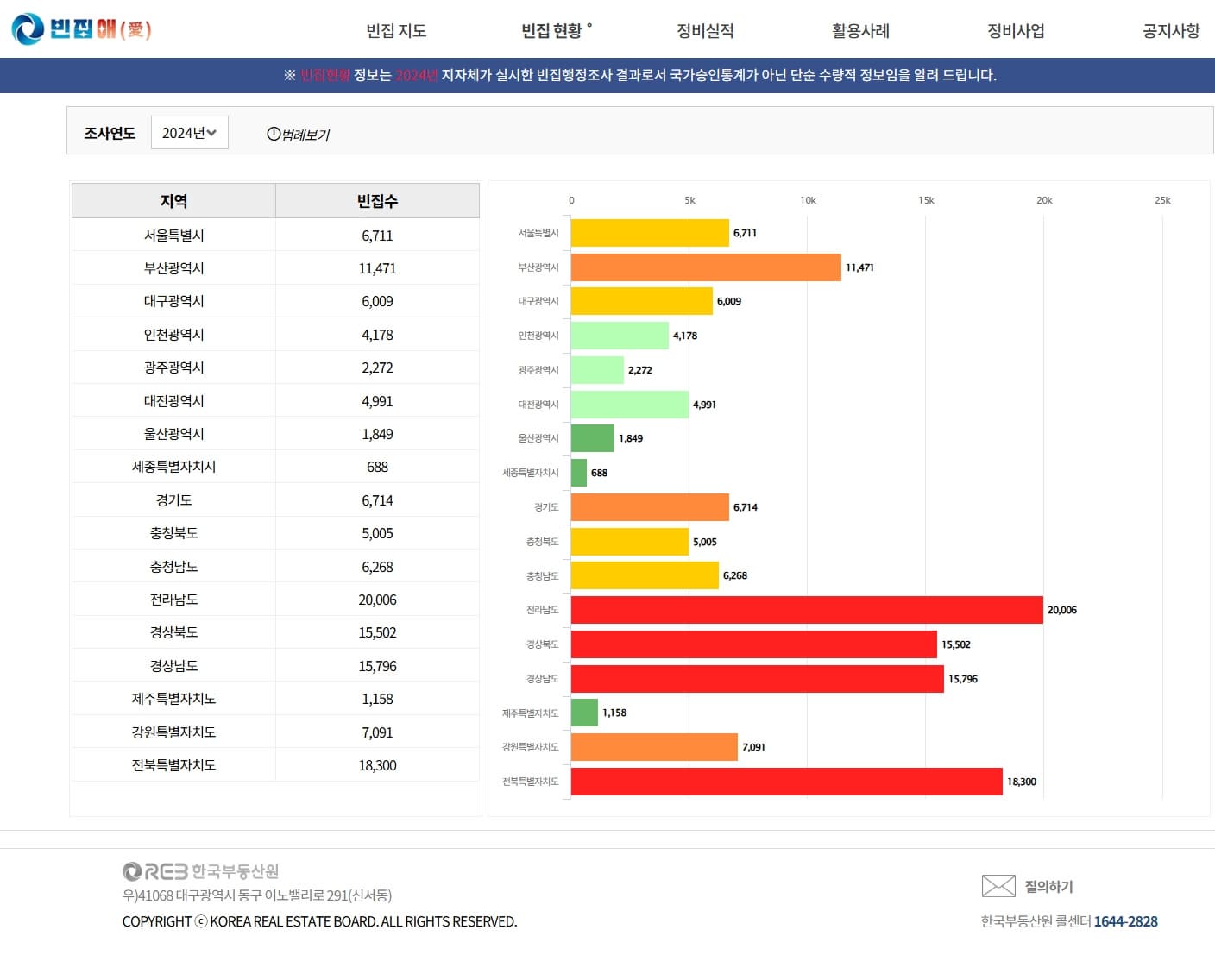Click the circular blue emblem beside 빈집애
The image size is (1215, 980).
26,28
